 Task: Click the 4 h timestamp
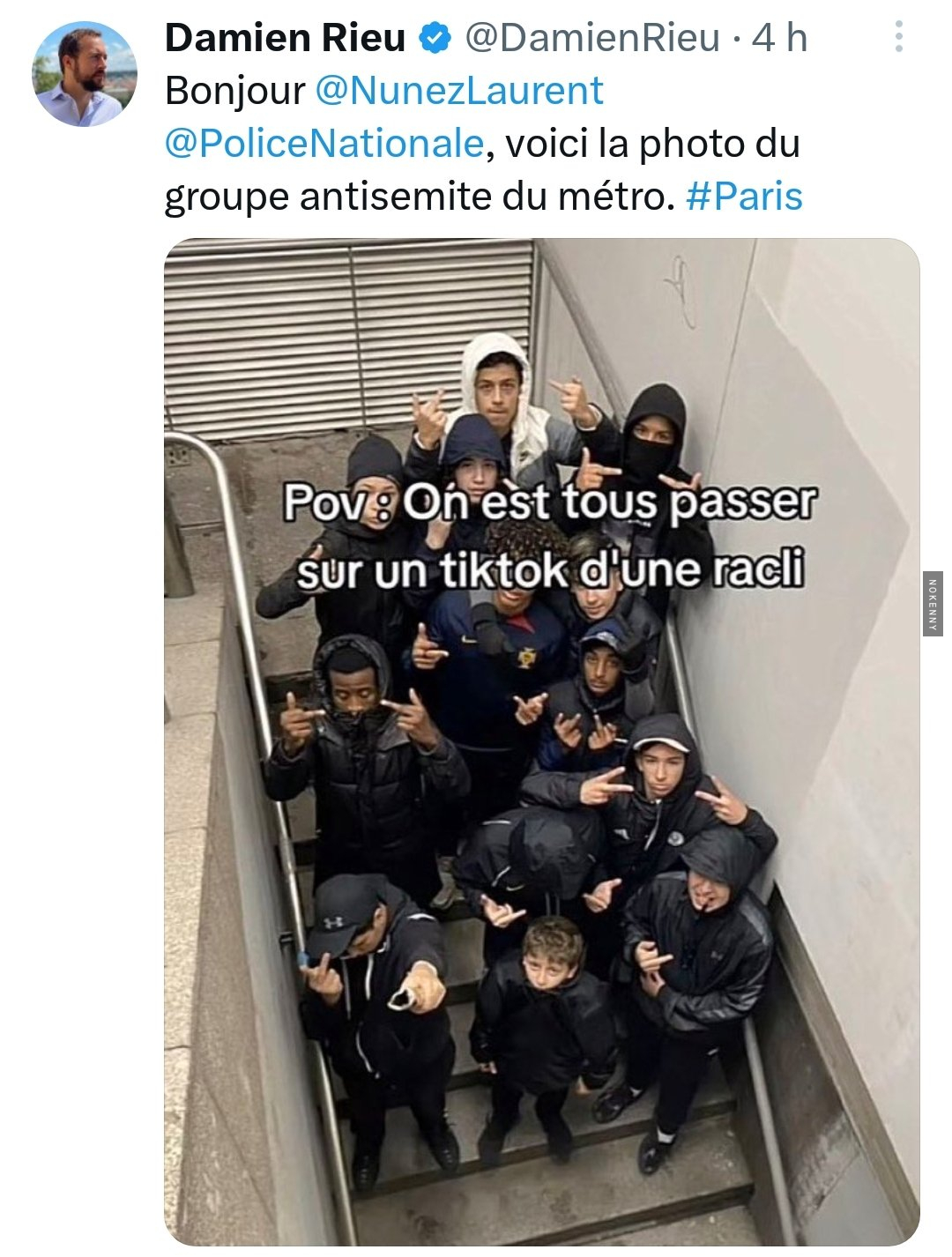(x=779, y=38)
